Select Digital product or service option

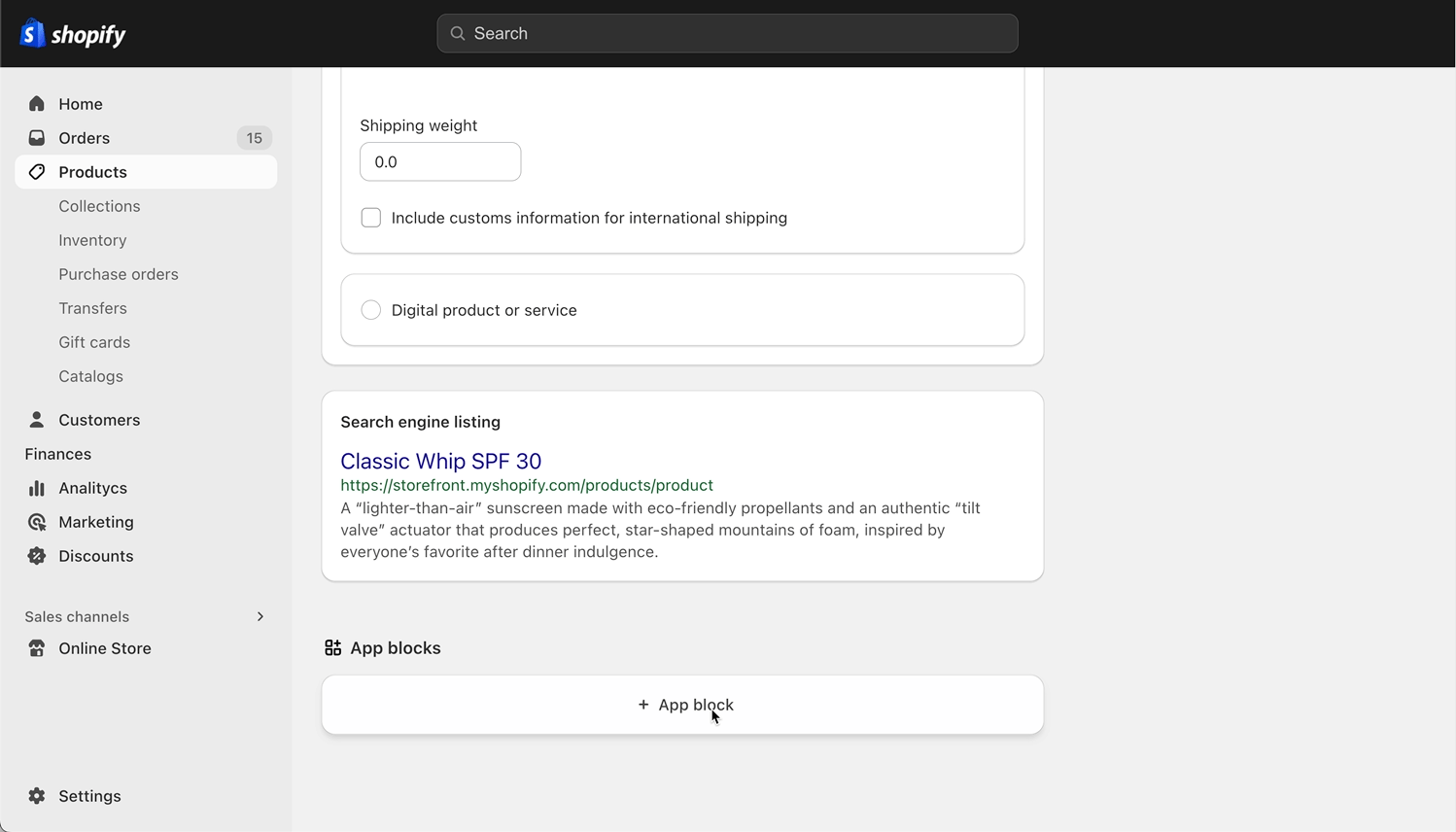click(371, 310)
